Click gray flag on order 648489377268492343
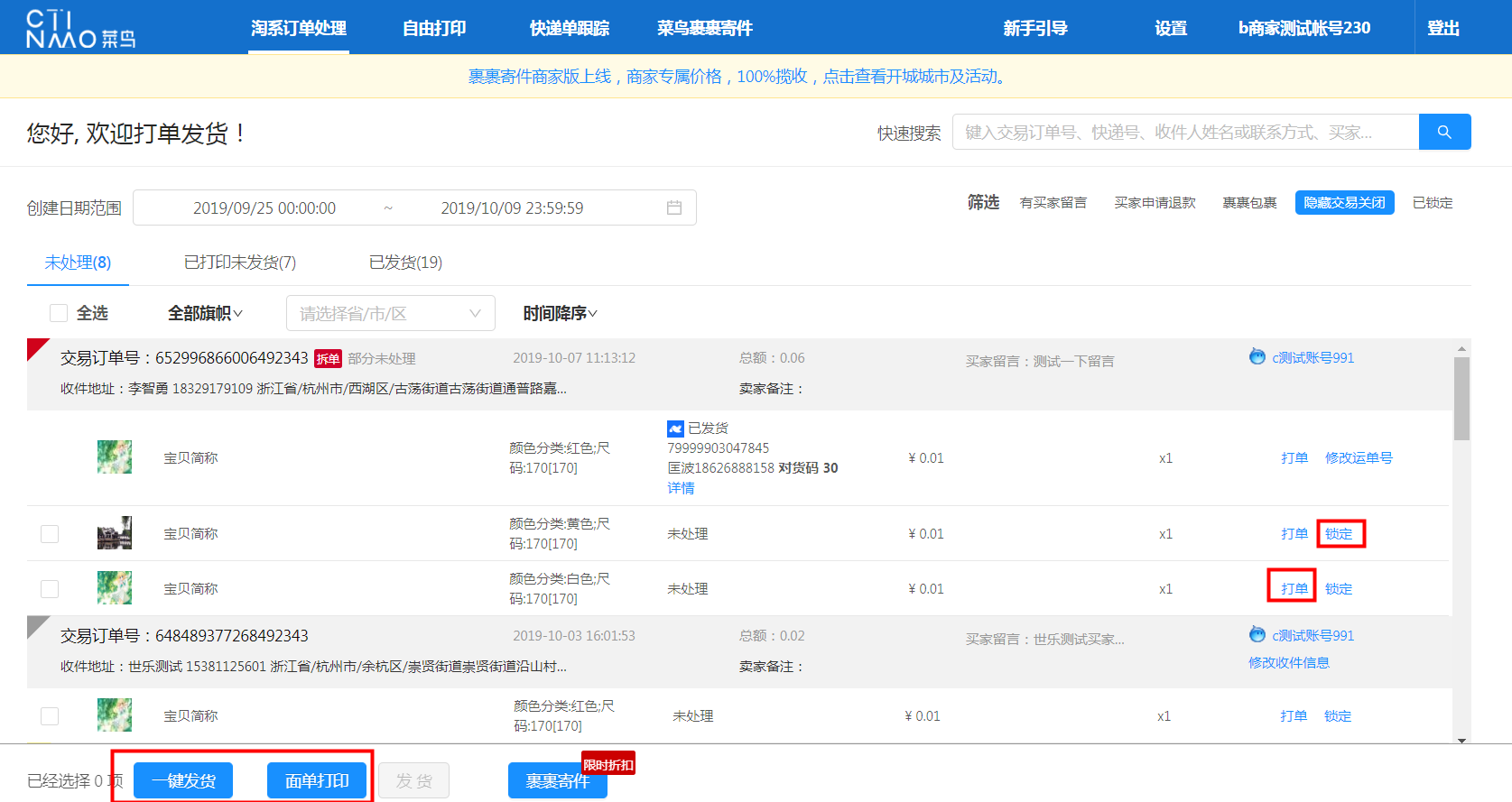The image size is (1512, 802). 36,625
